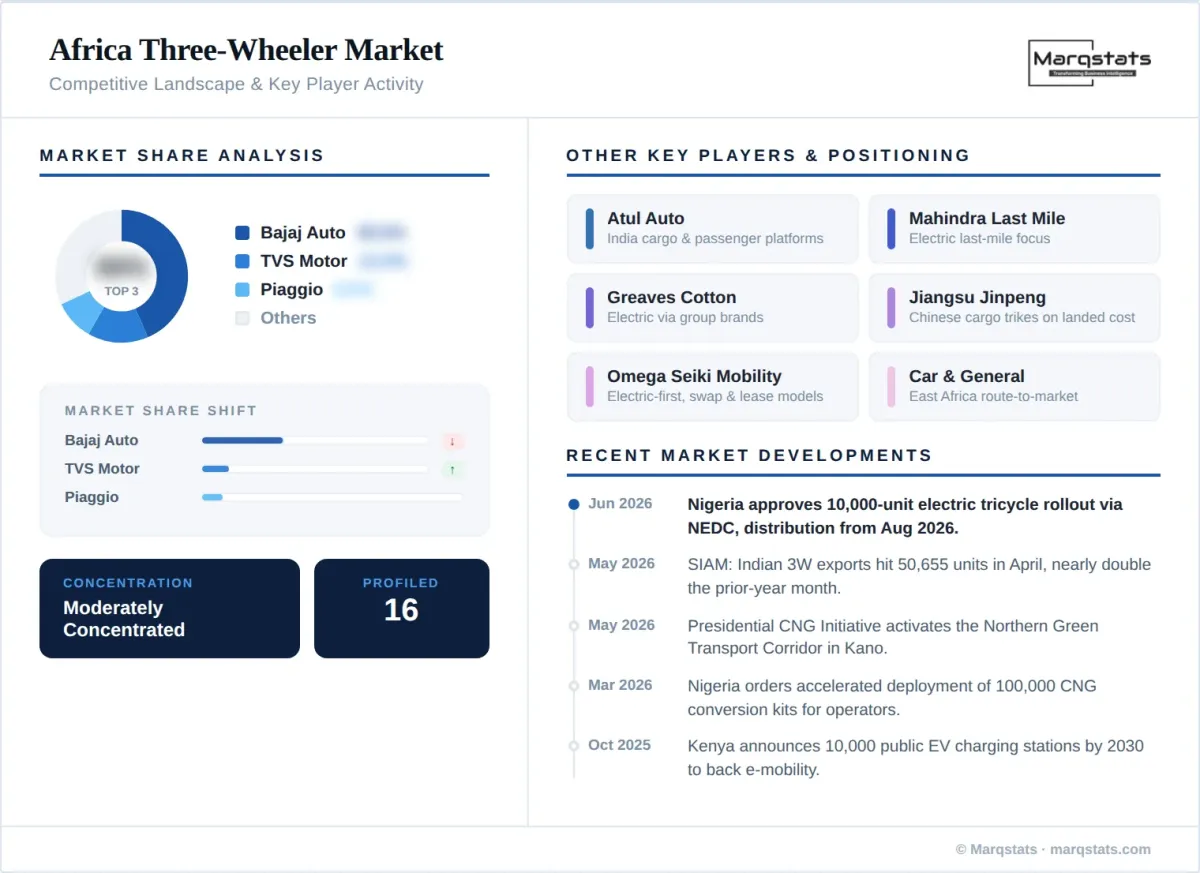Click the green up-arrow badge for TVS Motor
This screenshot has width=1200, height=873.
[452, 469]
